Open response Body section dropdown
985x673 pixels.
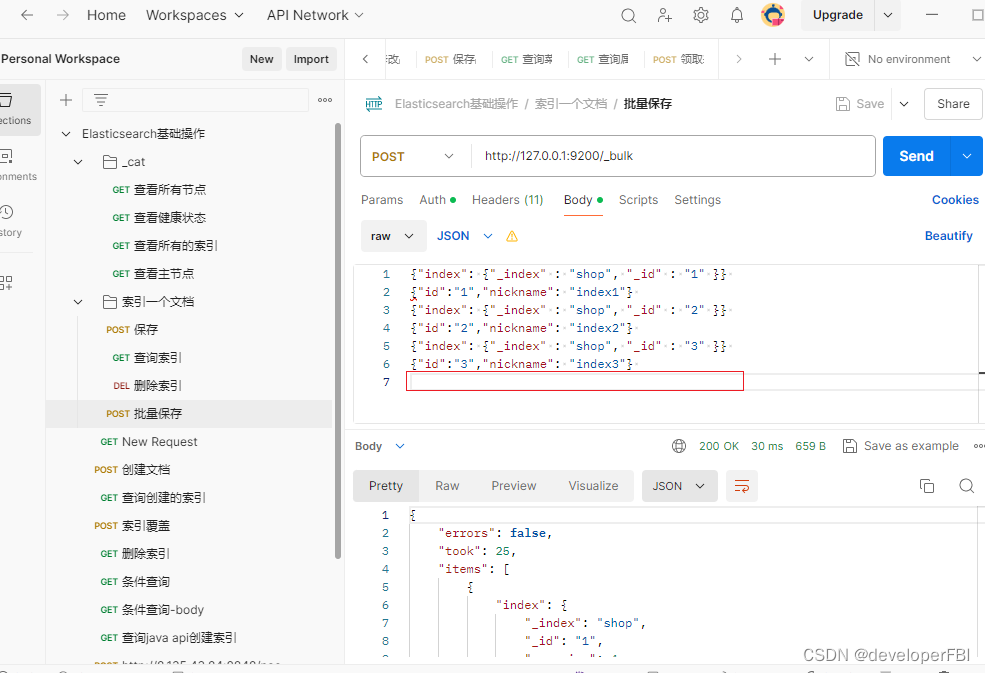380,446
